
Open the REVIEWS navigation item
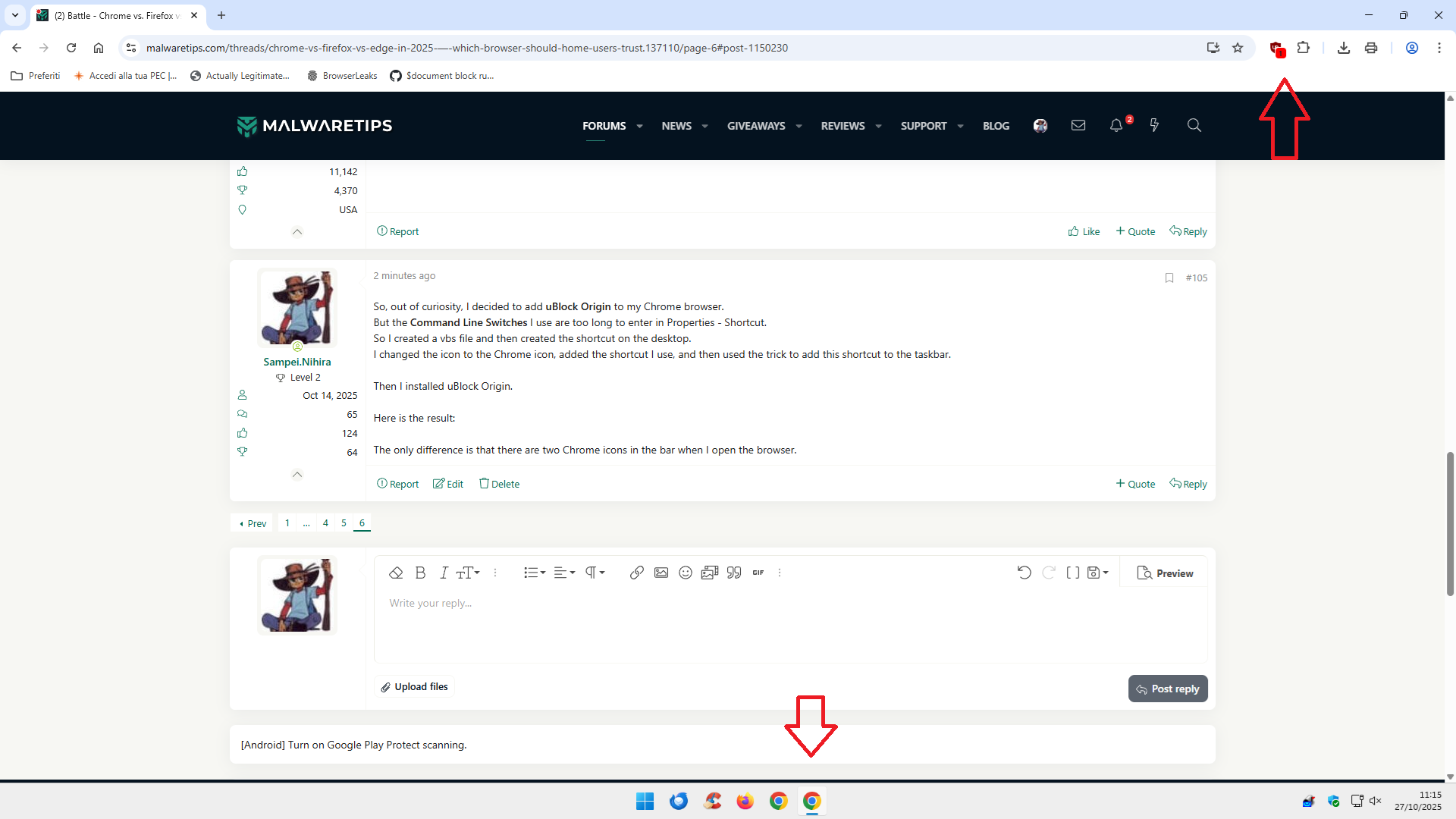click(843, 126)
